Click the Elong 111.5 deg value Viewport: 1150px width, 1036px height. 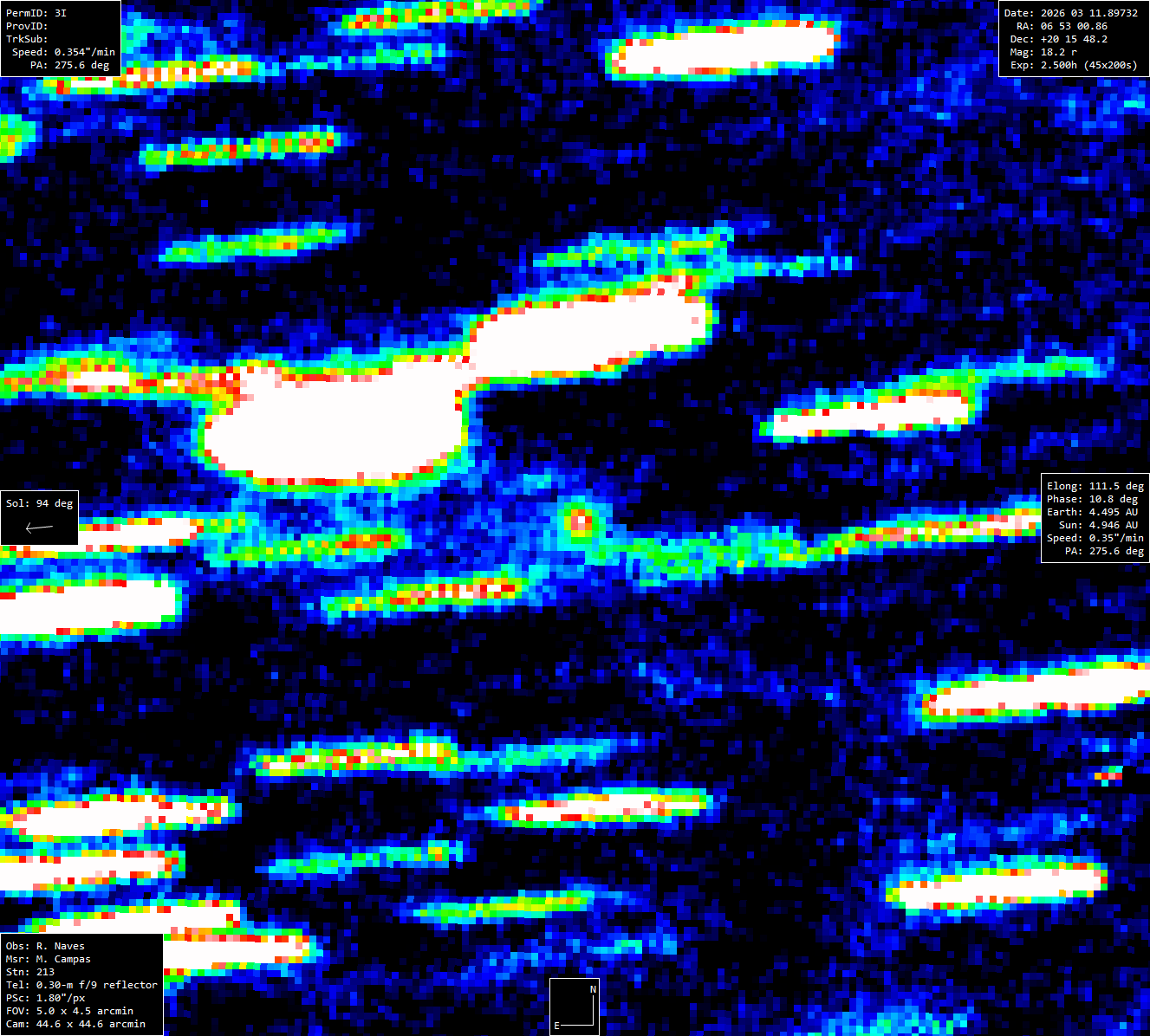(1095, 486)
